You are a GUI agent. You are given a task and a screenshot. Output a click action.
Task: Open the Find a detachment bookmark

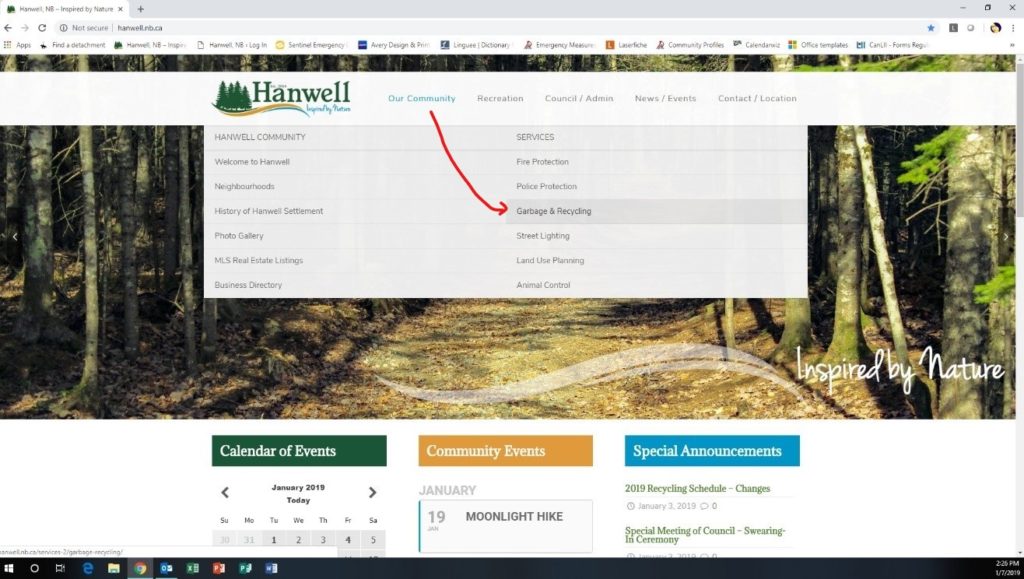click(x=73, y=45)
